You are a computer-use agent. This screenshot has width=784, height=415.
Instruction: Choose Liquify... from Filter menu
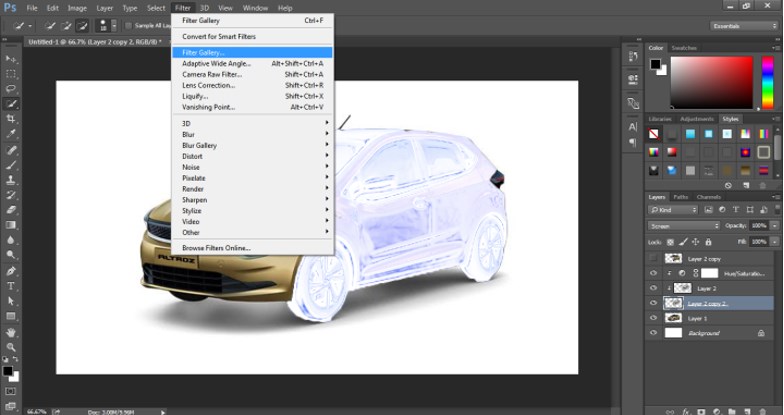tap(253, 96)
